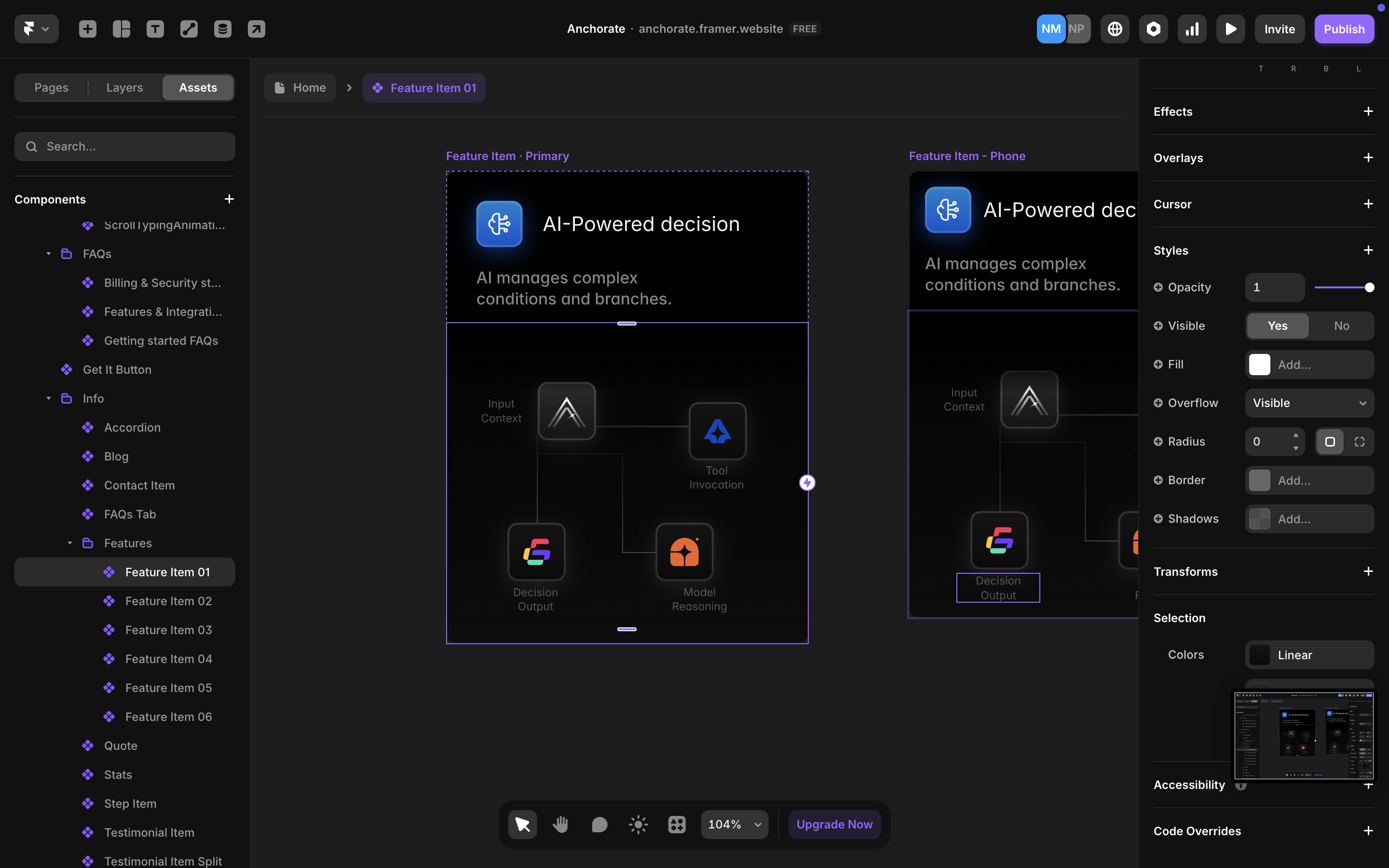Image resolution: width=1389 pixels, height=868 pixels.
Task: Click the Upgrade Now button
Action: (x=834, y=825)
